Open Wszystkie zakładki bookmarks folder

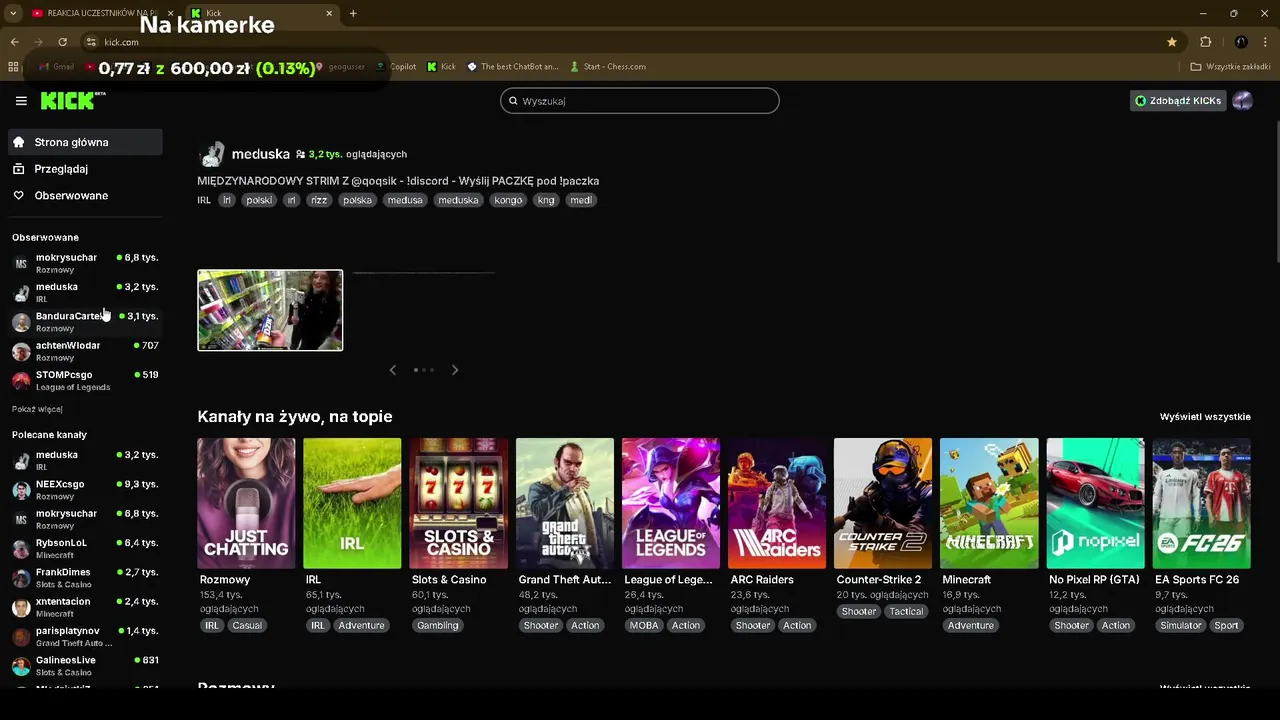[x=1230, y=67]
